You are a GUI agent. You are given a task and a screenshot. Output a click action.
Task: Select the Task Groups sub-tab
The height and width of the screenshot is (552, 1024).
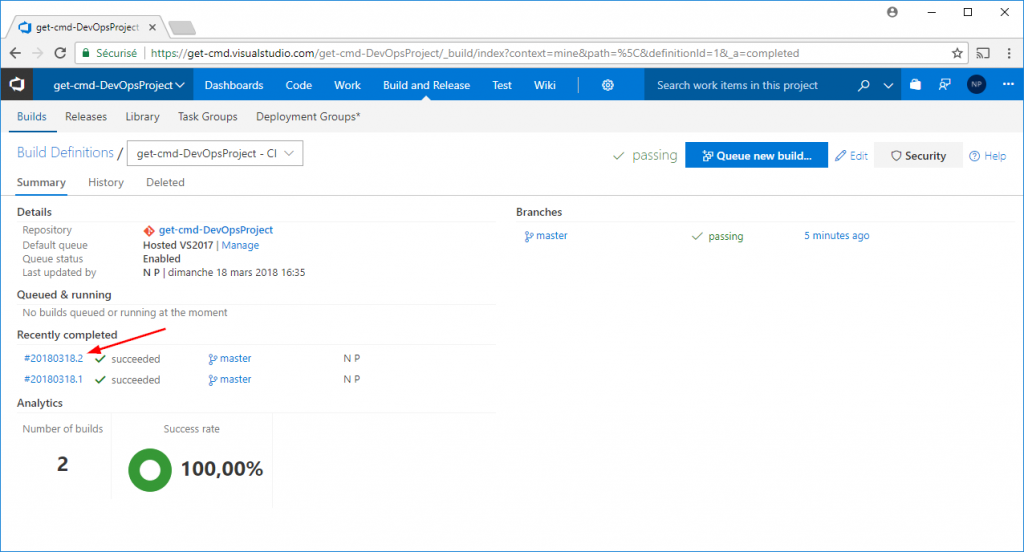(208, 116)
